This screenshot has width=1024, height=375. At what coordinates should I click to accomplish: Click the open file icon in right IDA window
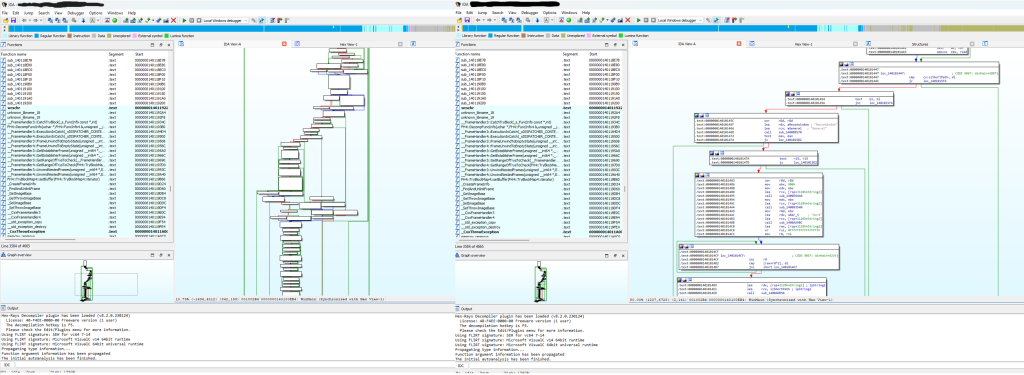click(460, 20)
